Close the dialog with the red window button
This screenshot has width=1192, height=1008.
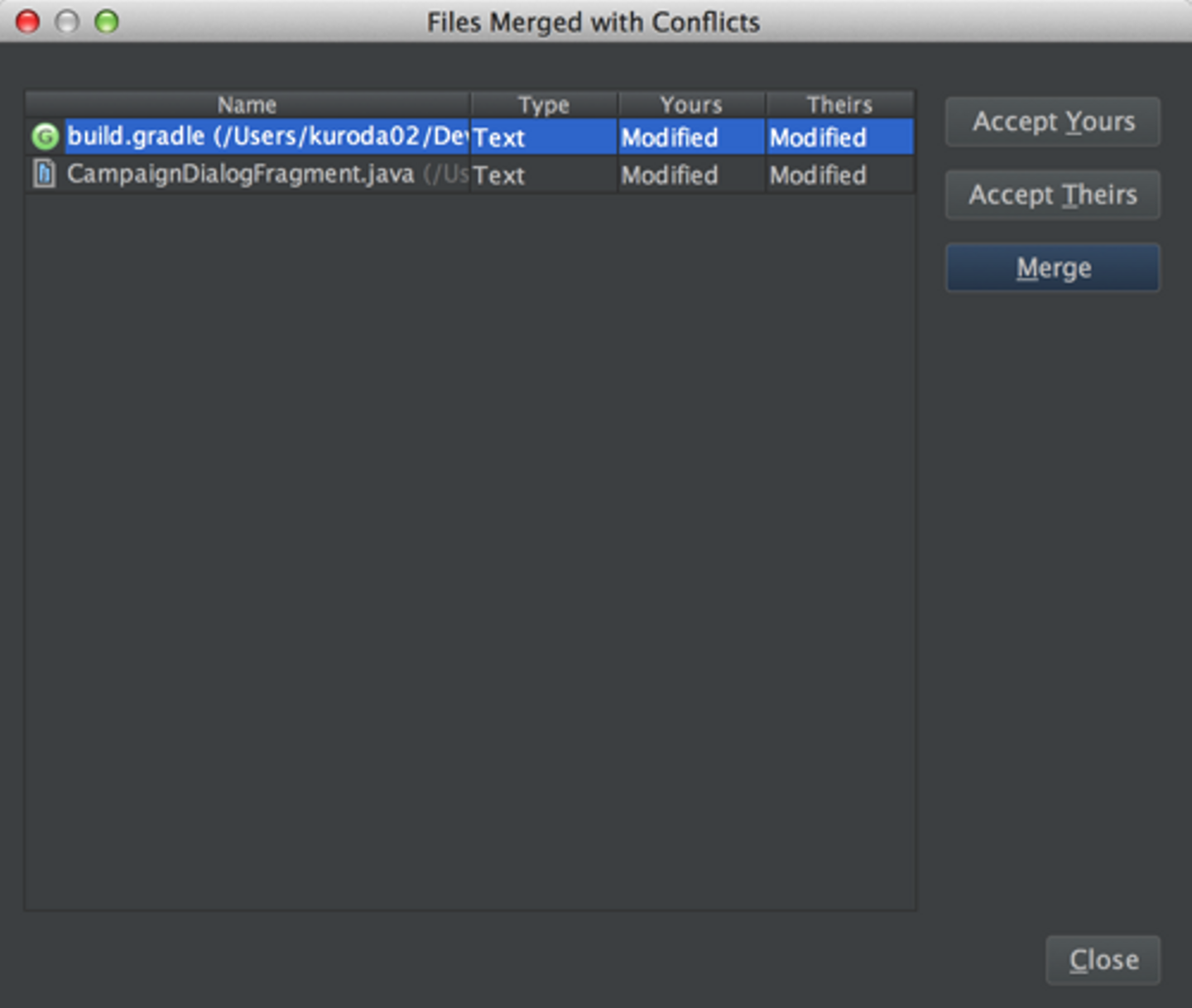[x=28, y=22]
